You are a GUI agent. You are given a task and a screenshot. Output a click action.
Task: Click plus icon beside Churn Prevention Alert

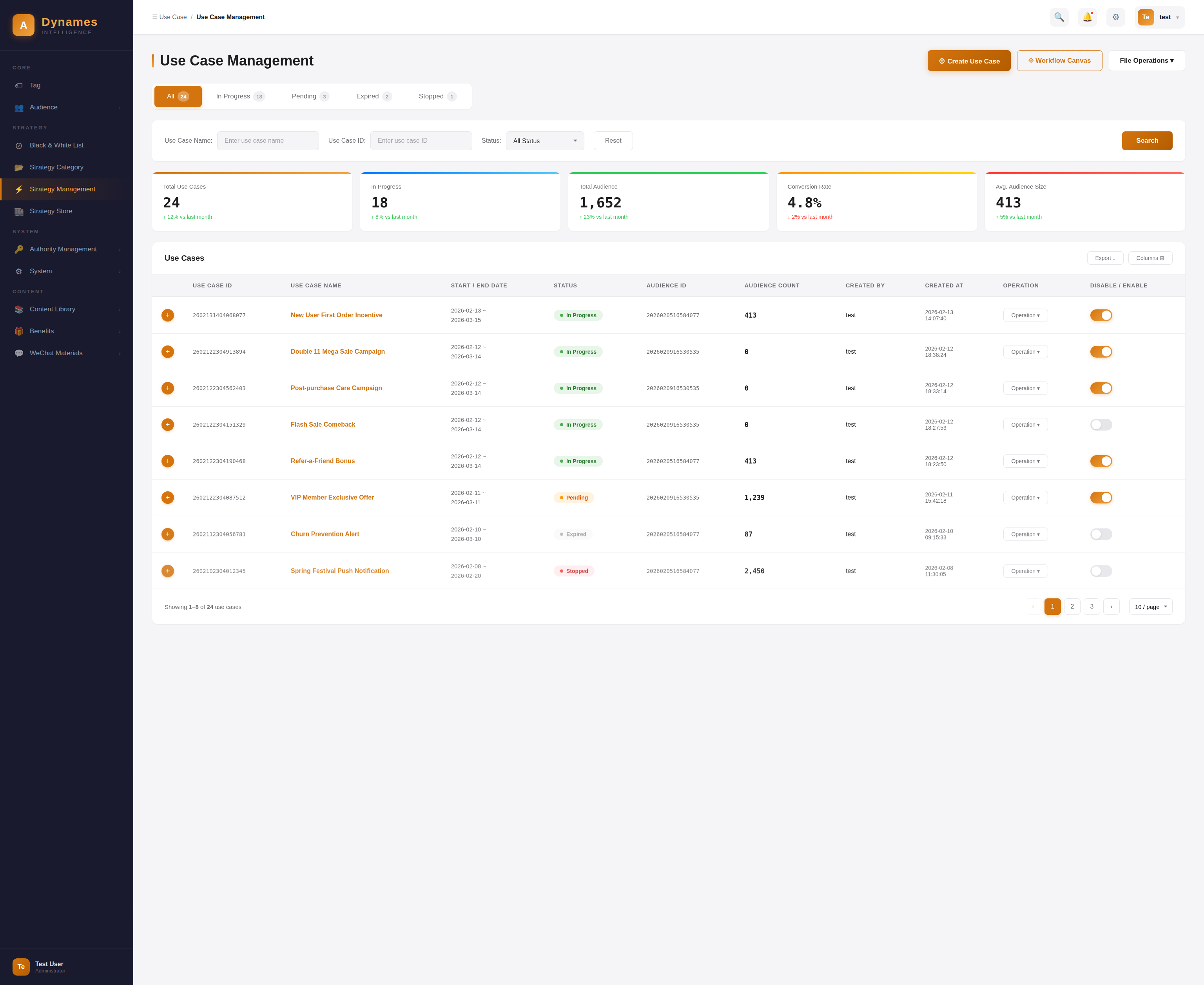tap(167, 534)
